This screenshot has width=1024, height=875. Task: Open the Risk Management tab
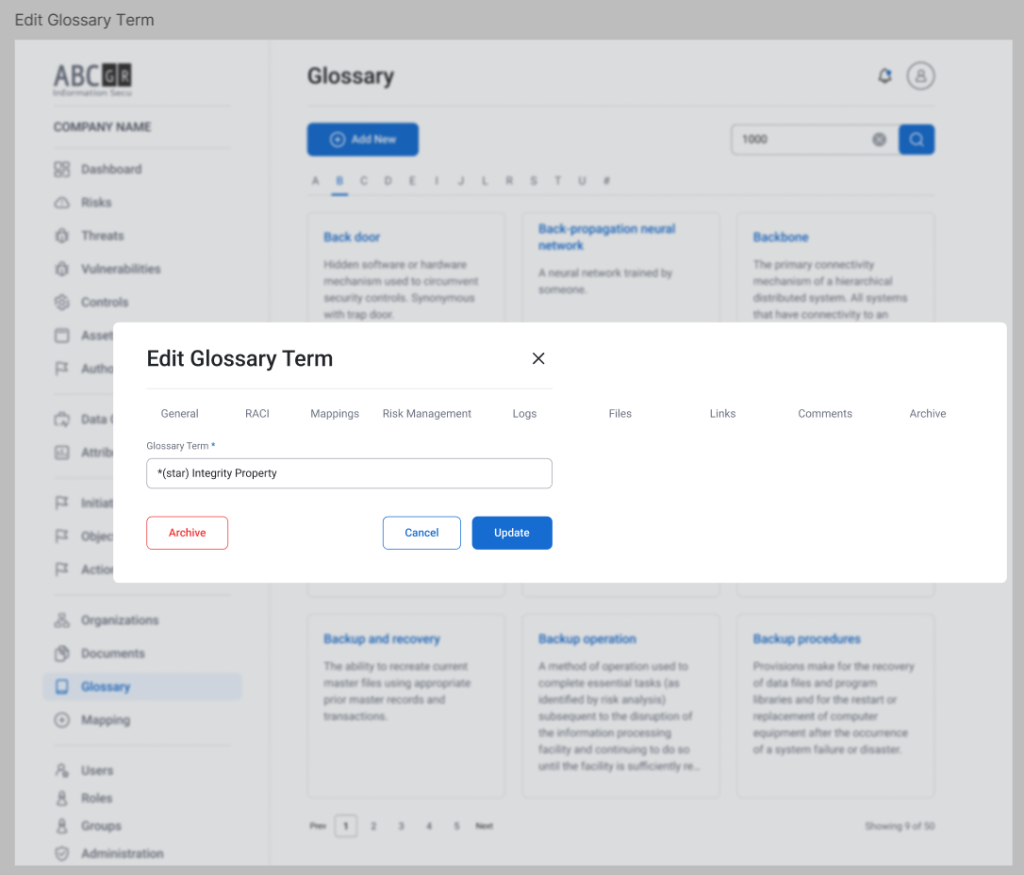point(427,413)
